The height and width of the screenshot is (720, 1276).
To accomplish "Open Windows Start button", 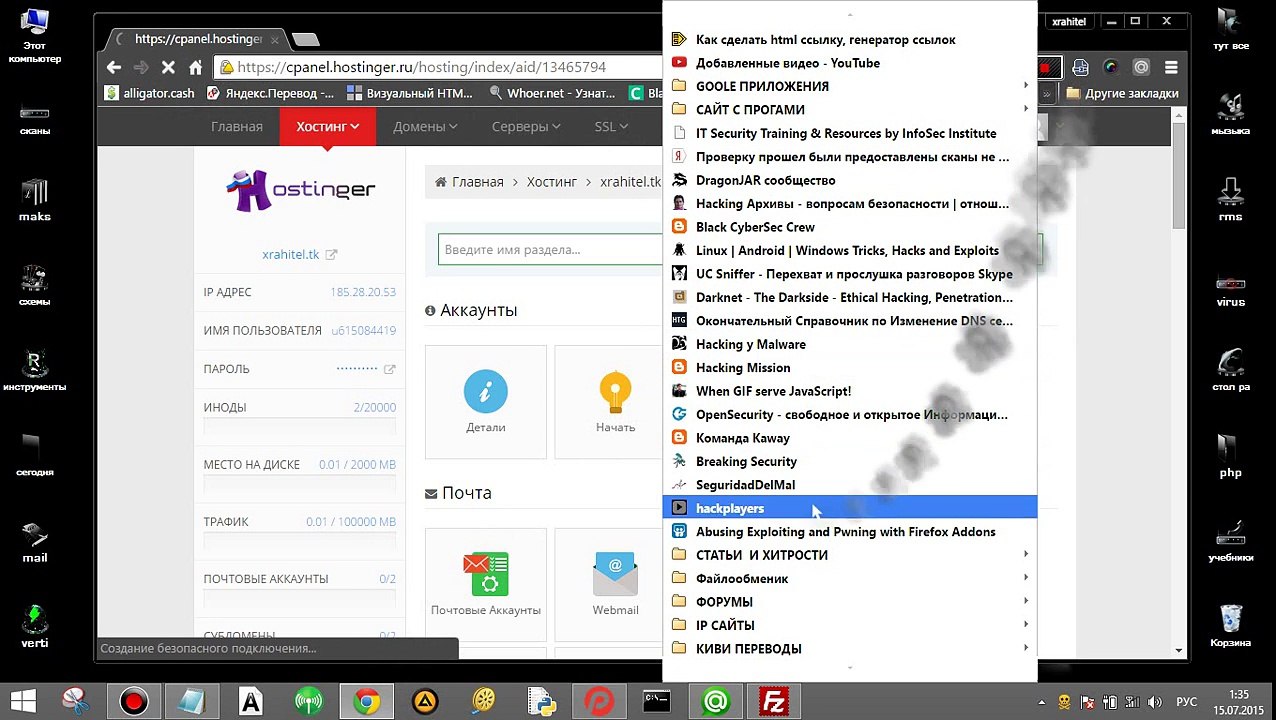I will (x=23, y=701).
